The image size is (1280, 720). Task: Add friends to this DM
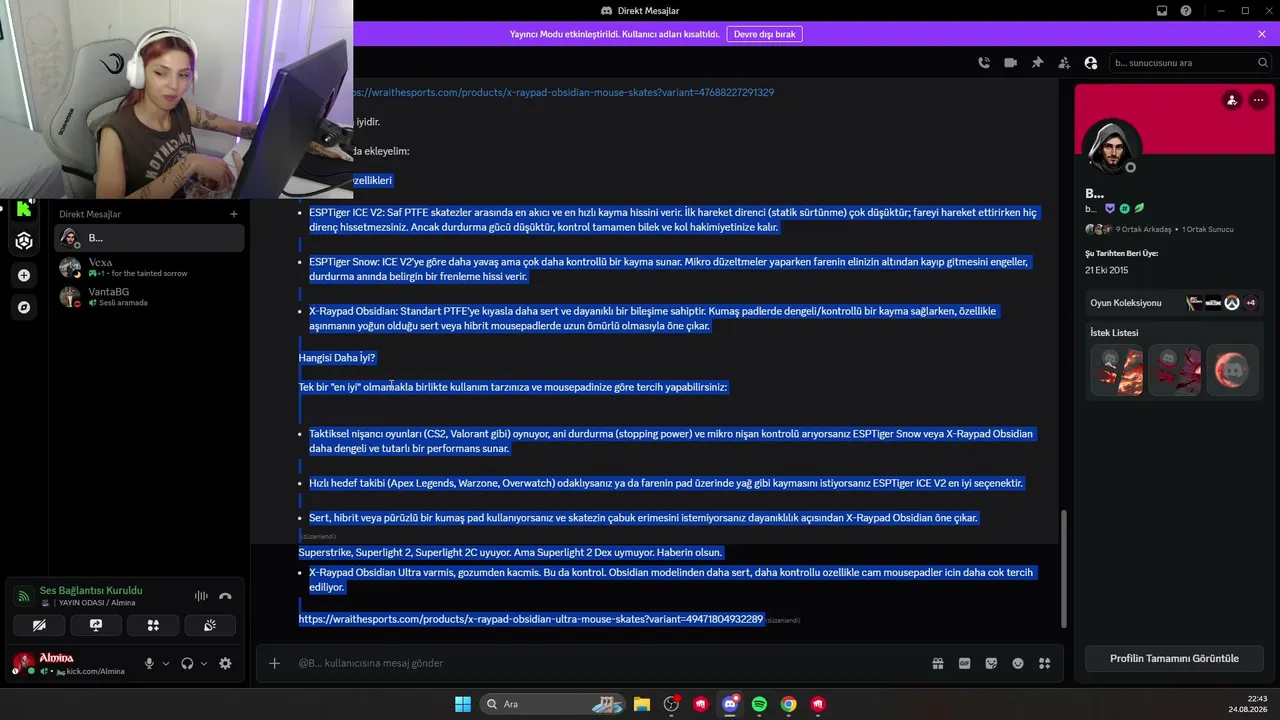[x=1064, y=63]
